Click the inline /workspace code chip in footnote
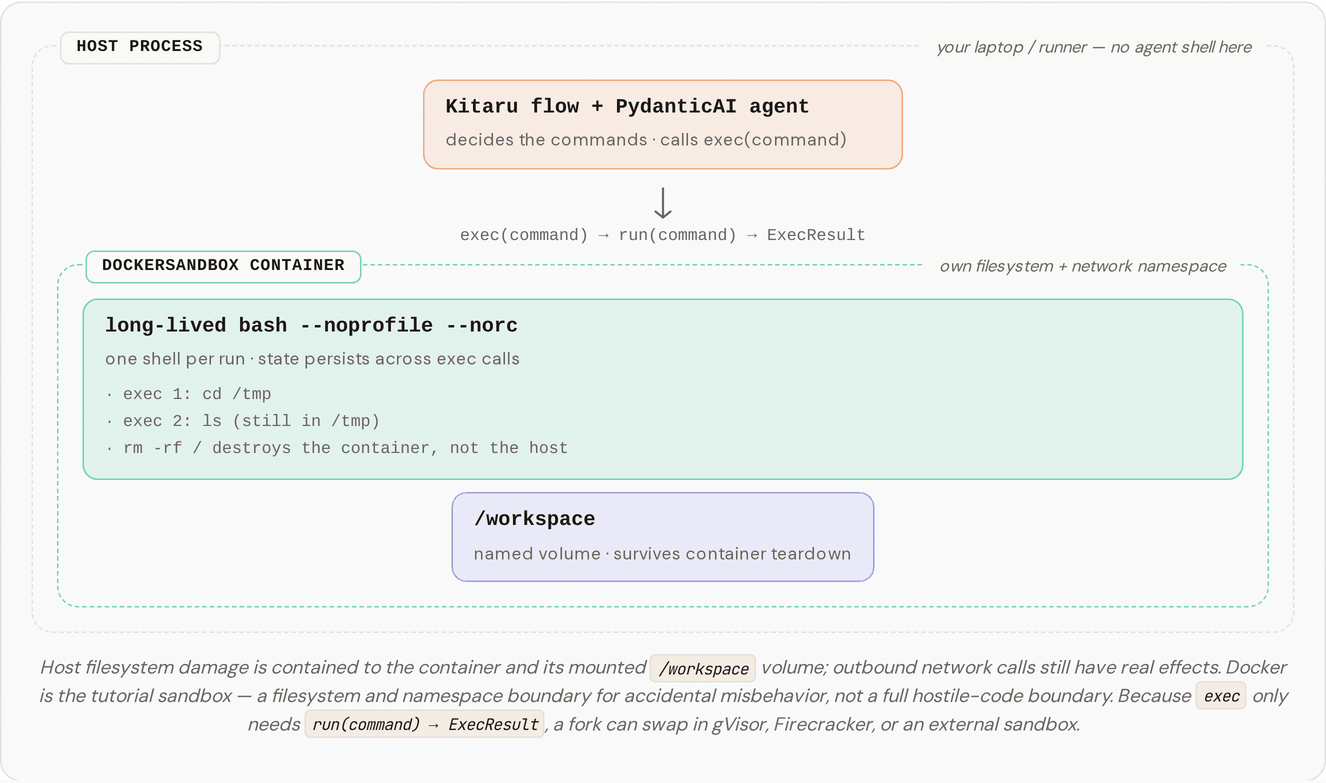This screenshot has height=783, width=1326. [703, 669]
